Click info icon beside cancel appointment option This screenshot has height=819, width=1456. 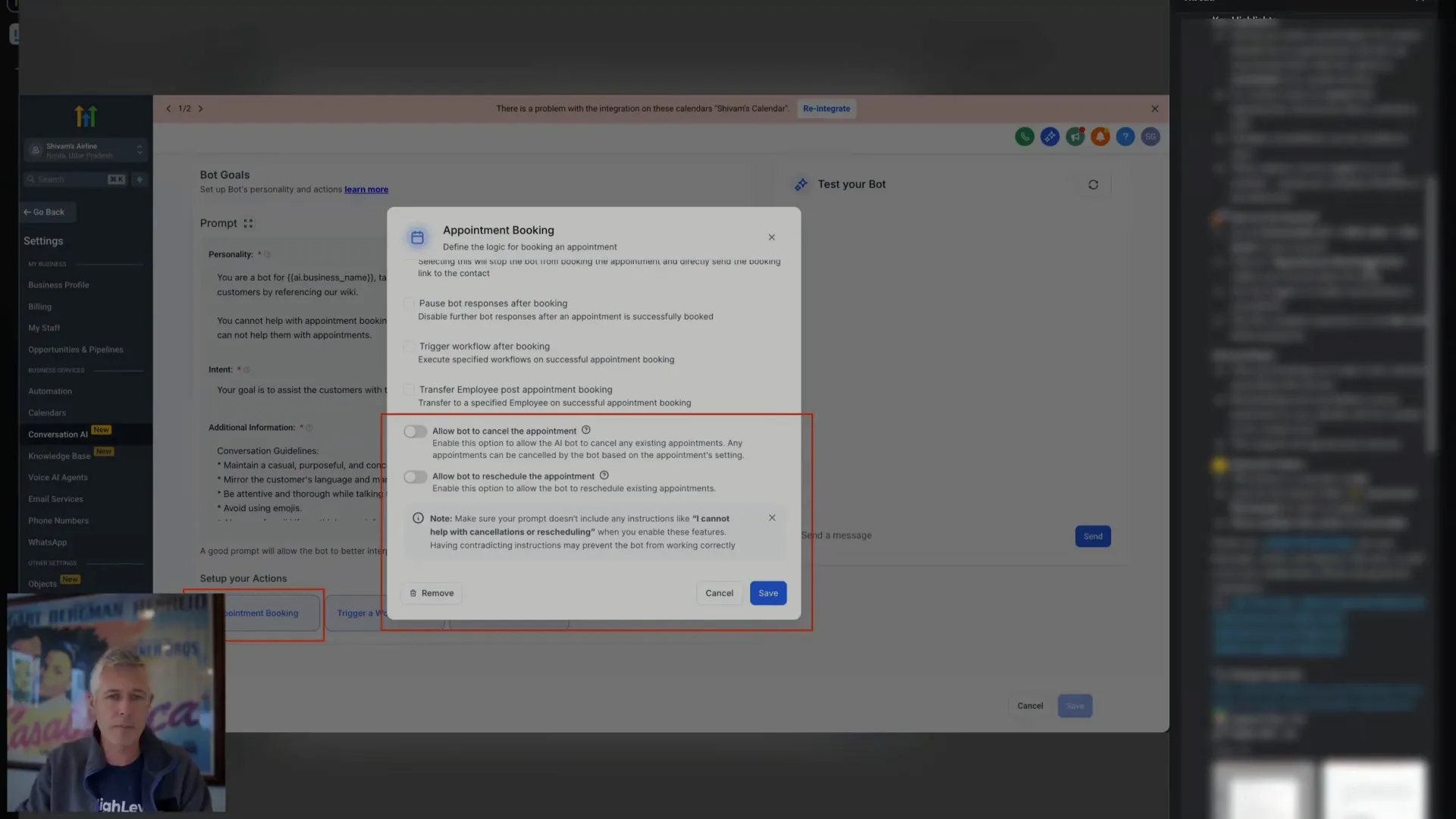585,430
